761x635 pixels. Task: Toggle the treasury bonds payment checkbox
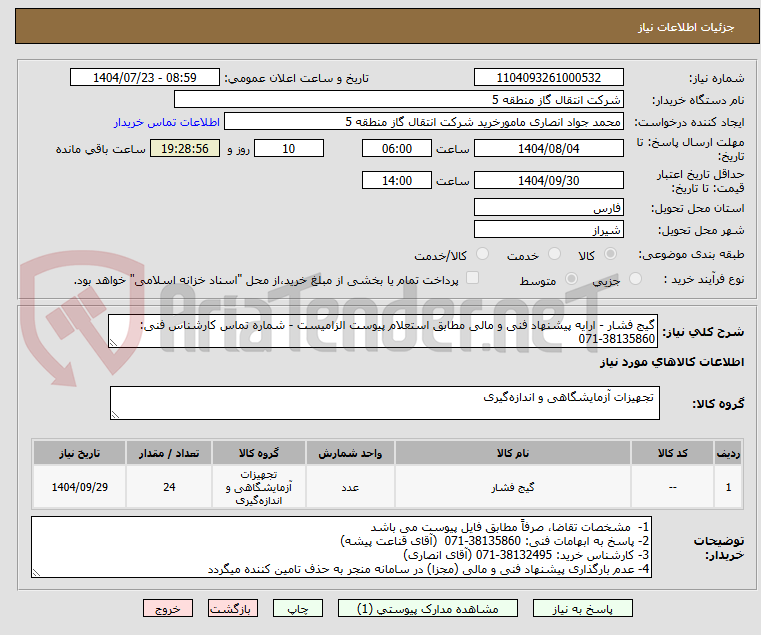coord(472,278)
